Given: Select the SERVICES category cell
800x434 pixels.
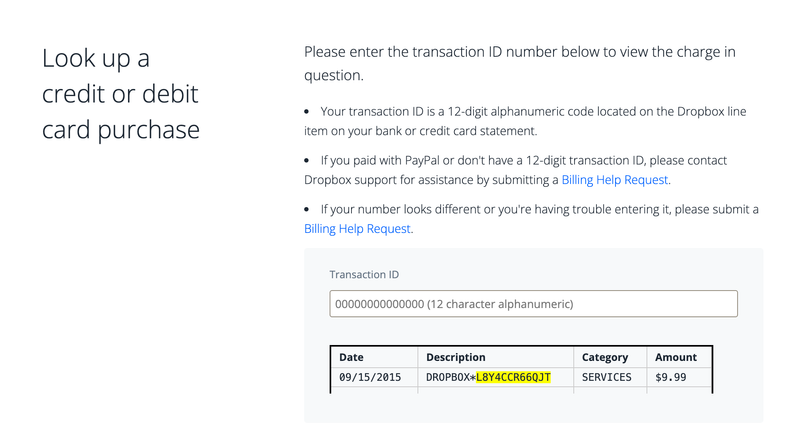Looking at the screenshot, I should tap(607, 378).
